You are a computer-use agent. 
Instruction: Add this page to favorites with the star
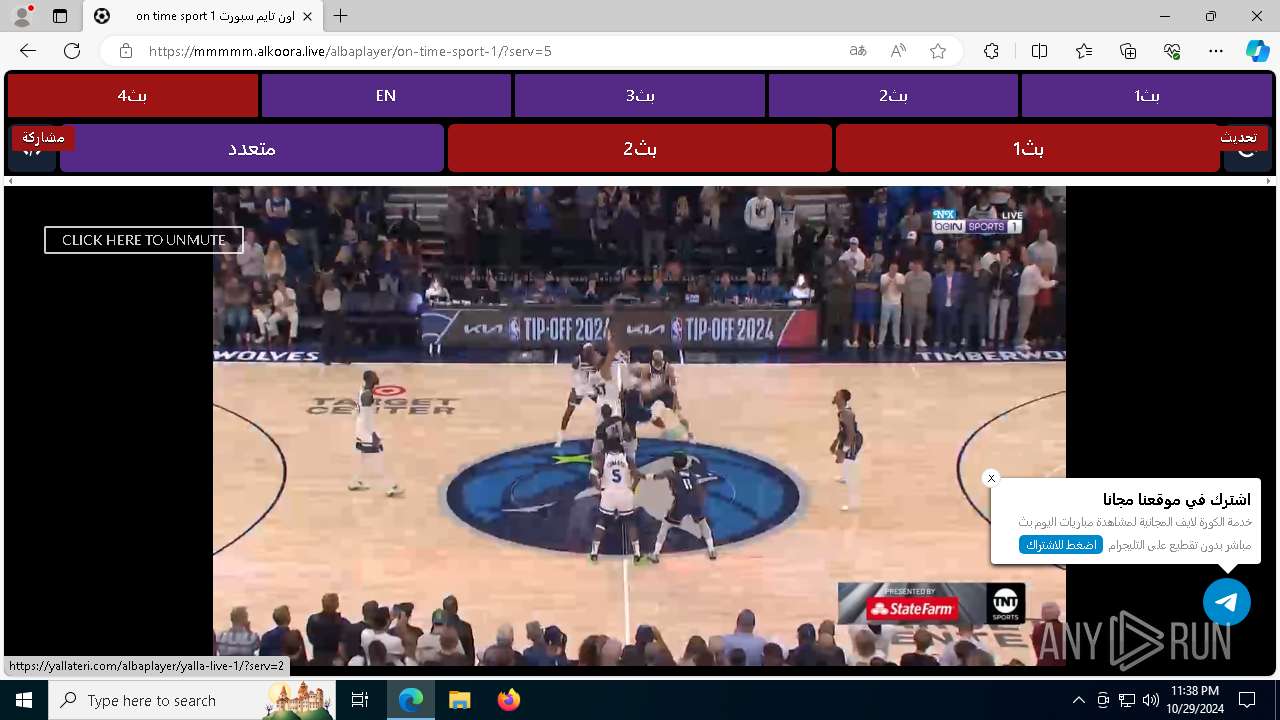(x=938, y=51)
